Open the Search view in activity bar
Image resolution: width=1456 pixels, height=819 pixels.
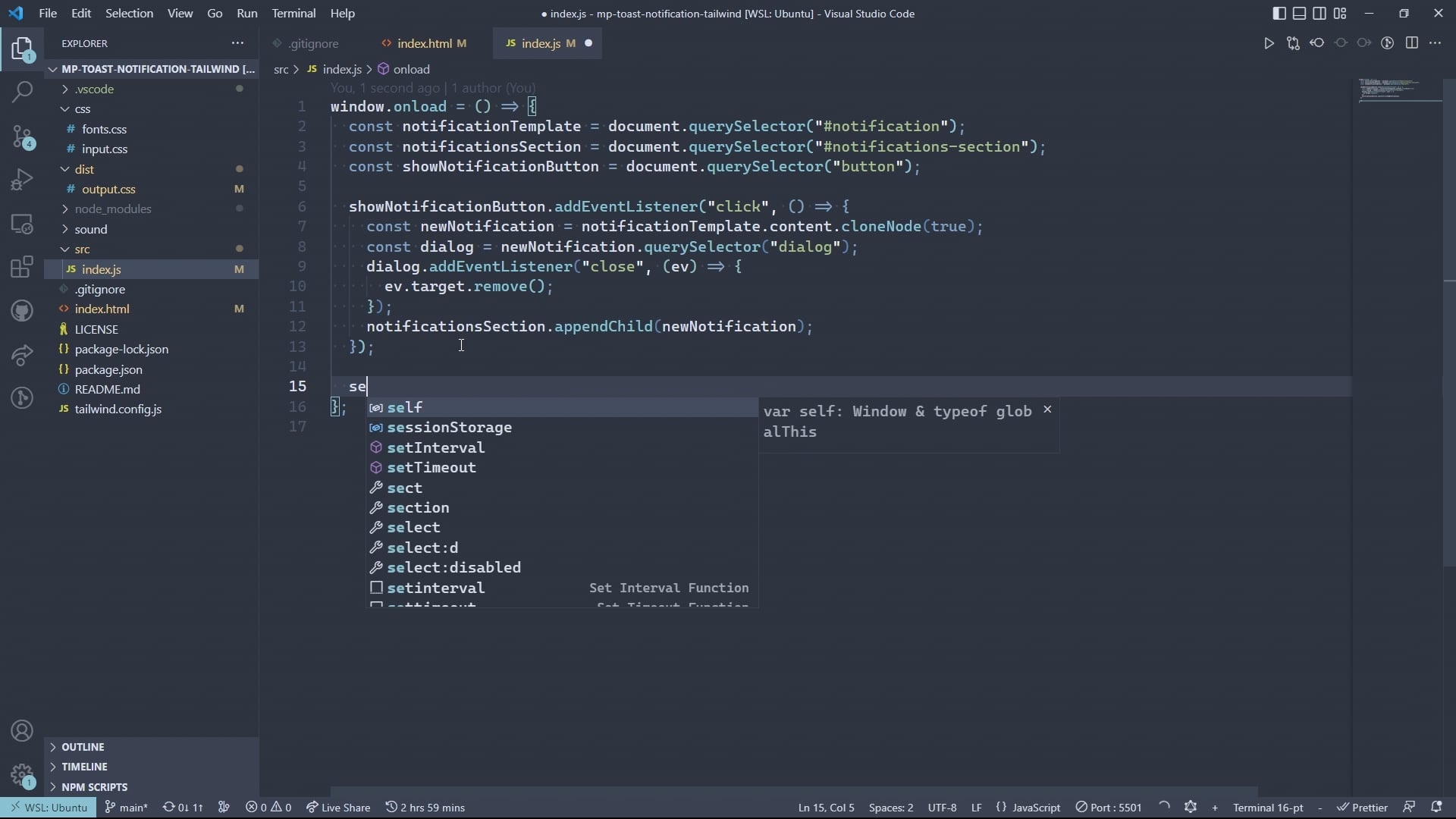tap(22, 92)
